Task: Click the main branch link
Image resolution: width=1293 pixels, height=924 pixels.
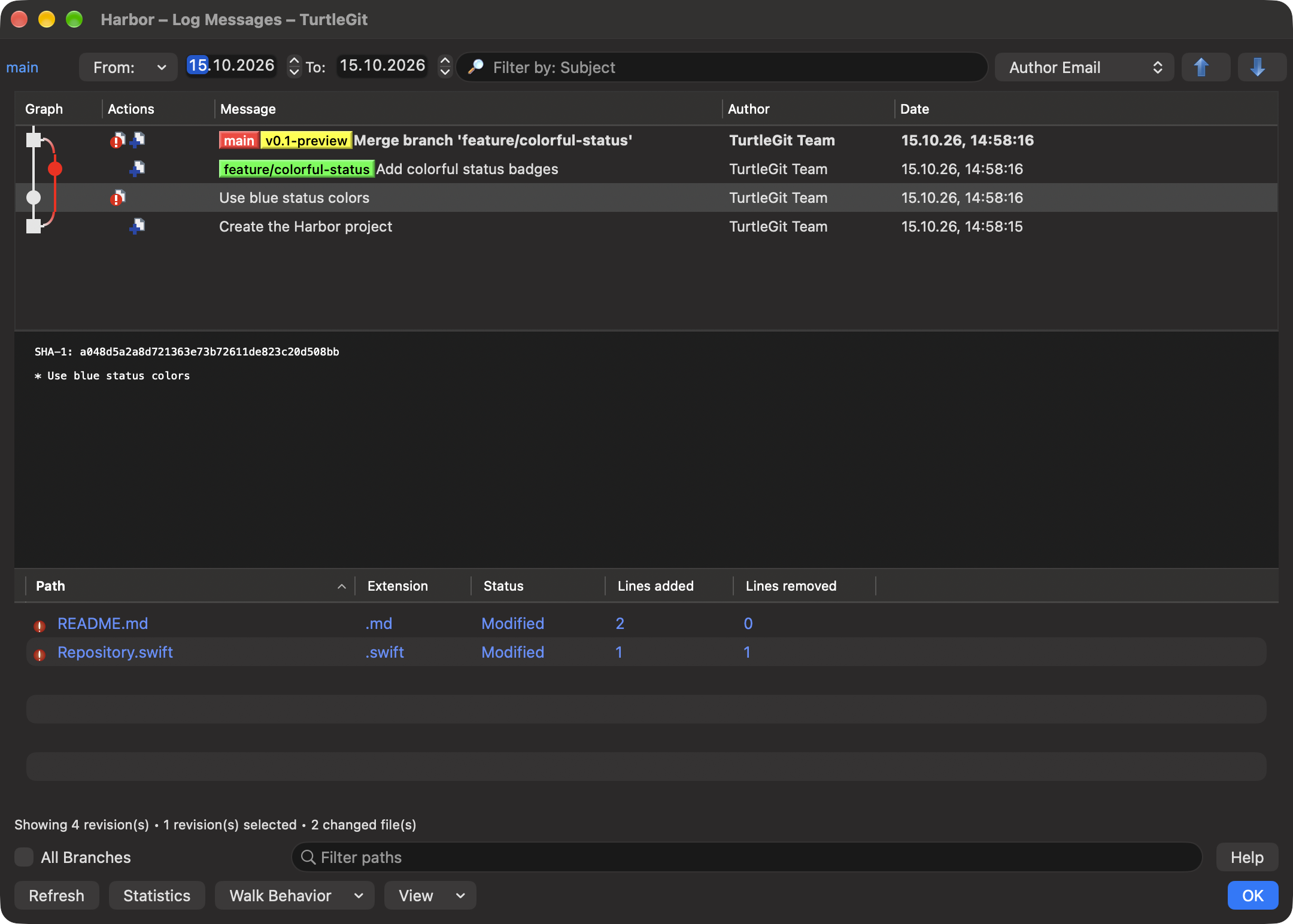Action: 22,67
